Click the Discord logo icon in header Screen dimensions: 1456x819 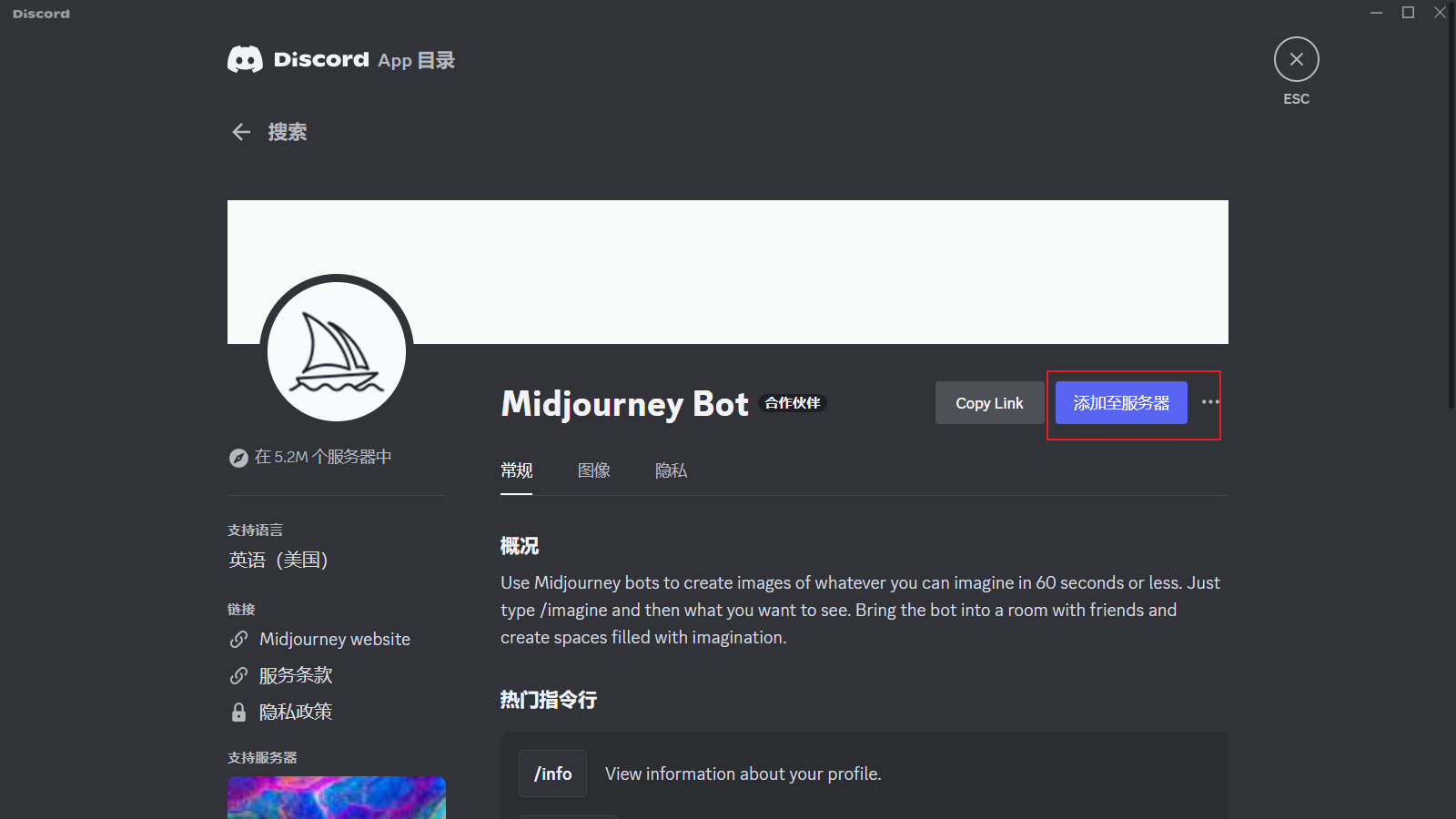245,59
